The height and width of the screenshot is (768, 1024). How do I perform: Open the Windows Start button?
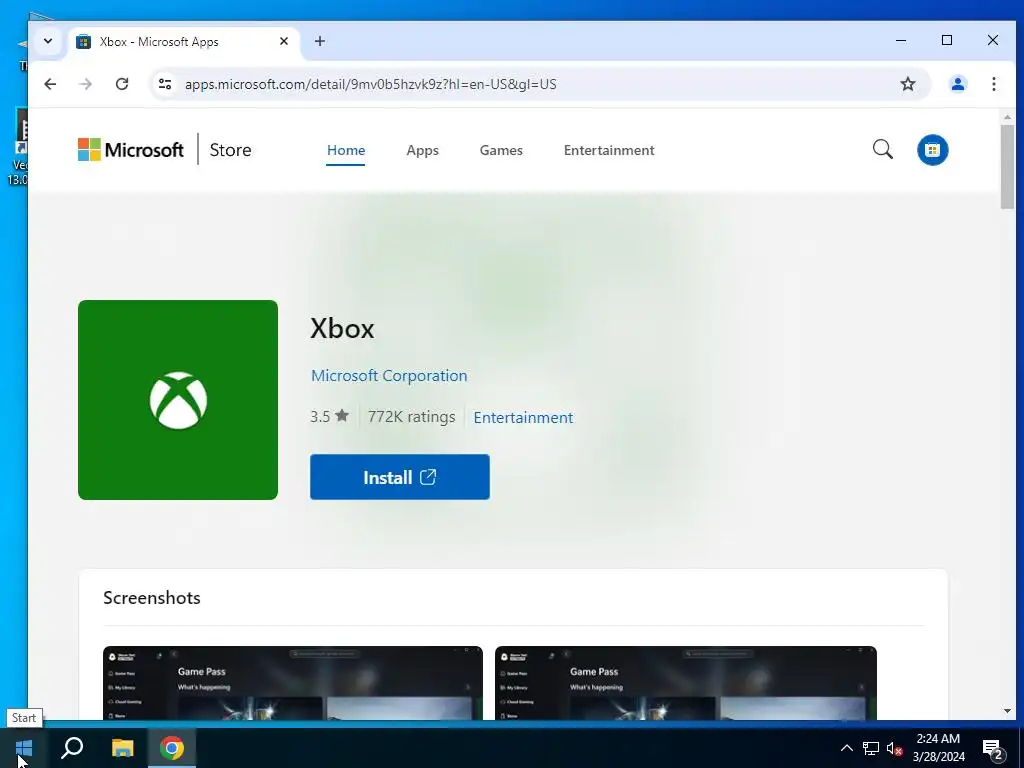tap(24, 748)
